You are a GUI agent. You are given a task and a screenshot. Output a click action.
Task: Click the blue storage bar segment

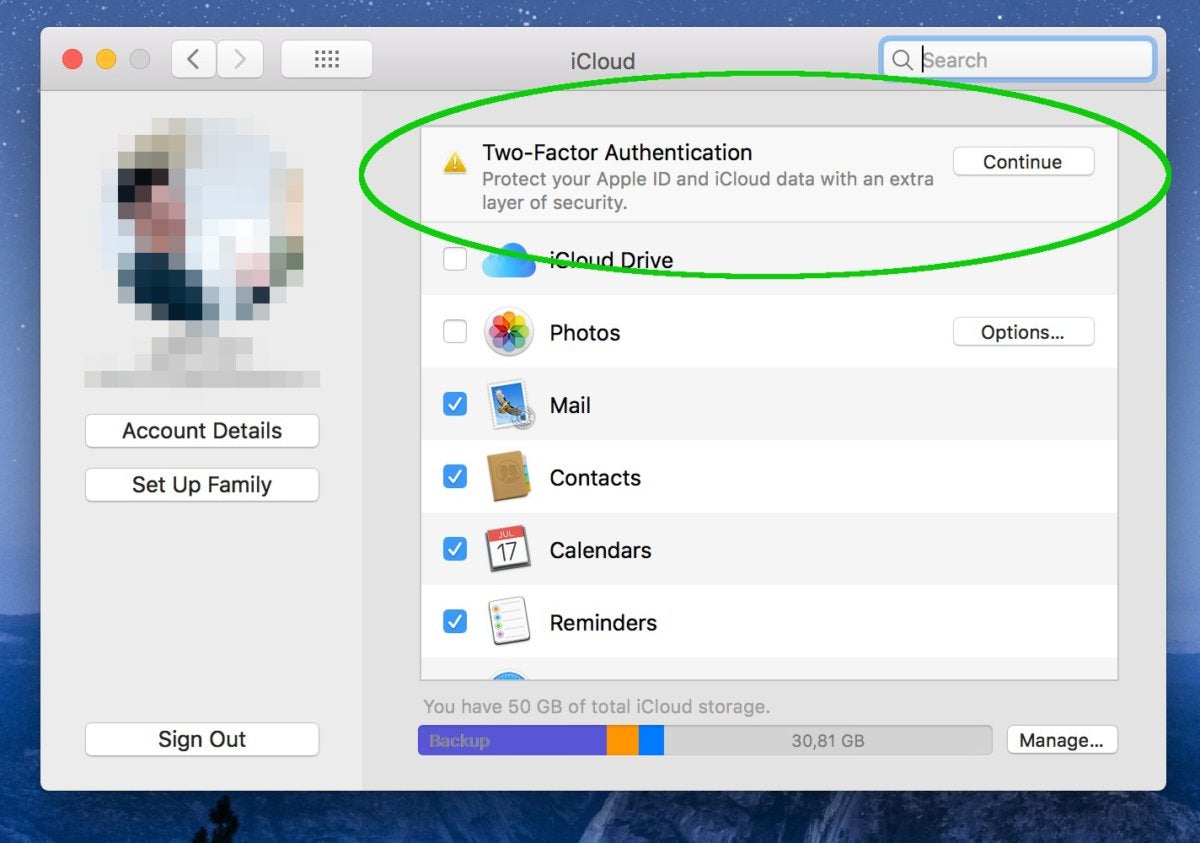tap(651, 740)
